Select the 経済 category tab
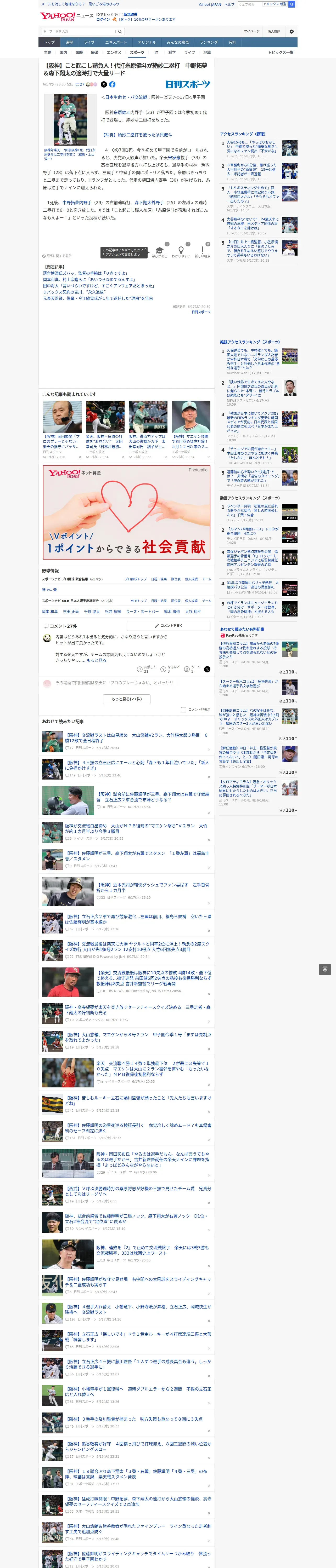The height and width of the screenshot is (1568, 336). pyautogui.click(x=94, y=52)
